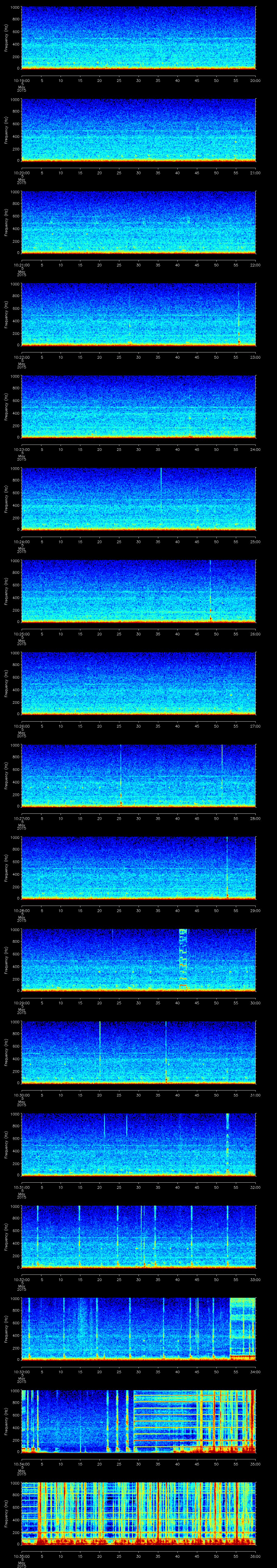The image size is (277, 1568).
Task: Select the spectrogram panel starting at 10:24:00
Action: [138, 499]
